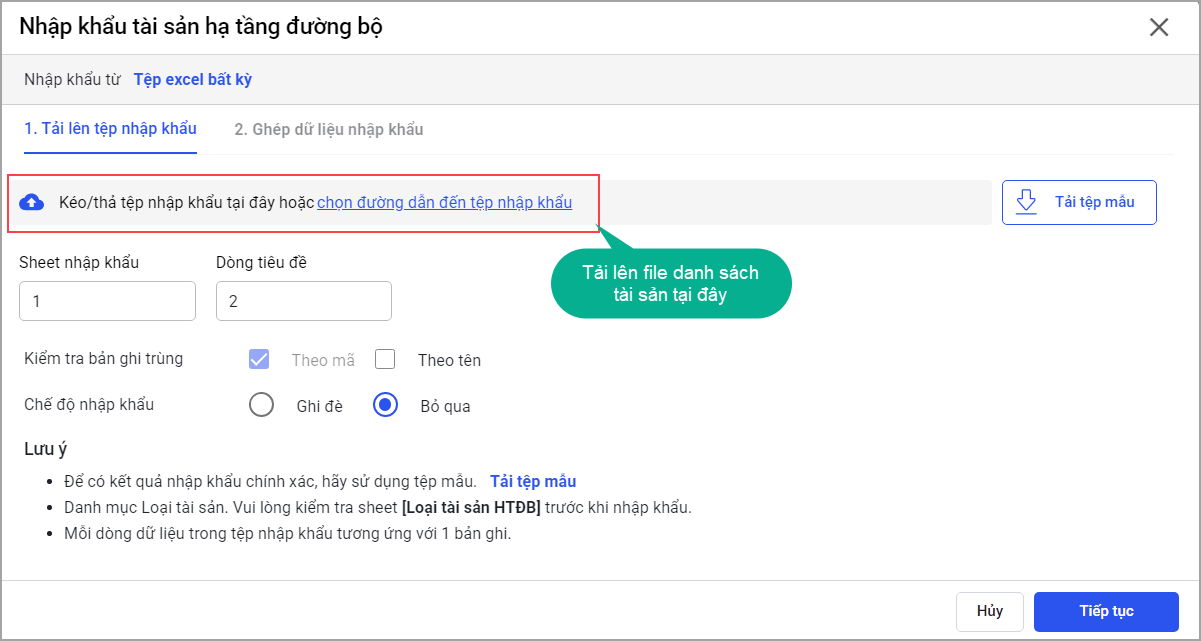Click the green 'Tải lên file danh sách' callout
The height and width of the screenshot is (641, 1201).
[x=671, y=283]
